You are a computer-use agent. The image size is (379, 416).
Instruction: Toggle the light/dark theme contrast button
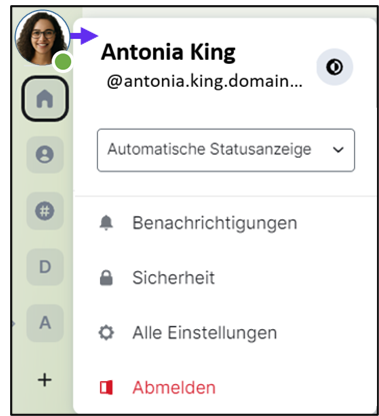click(334, 67)
